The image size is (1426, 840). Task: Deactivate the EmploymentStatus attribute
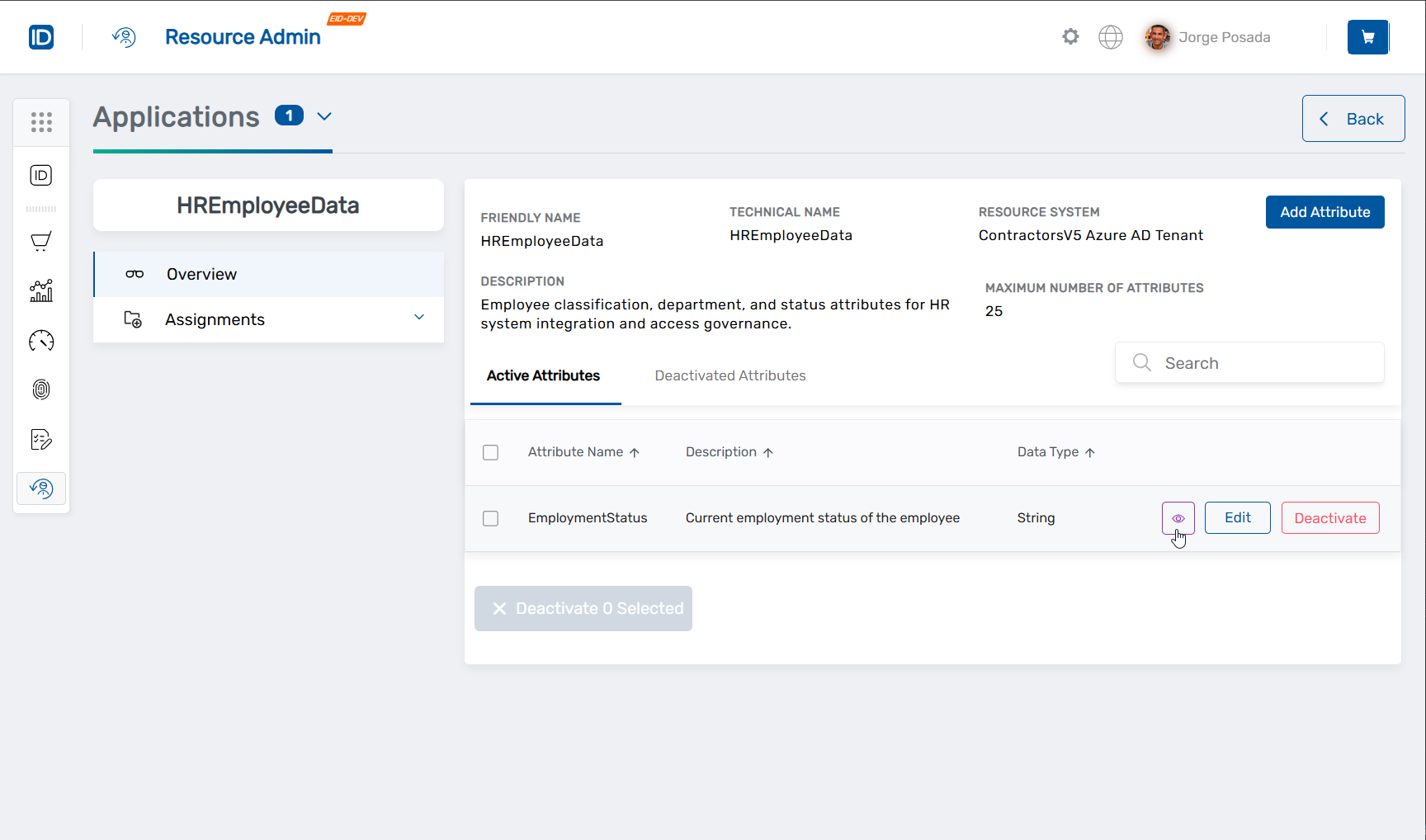(1329, 518)
